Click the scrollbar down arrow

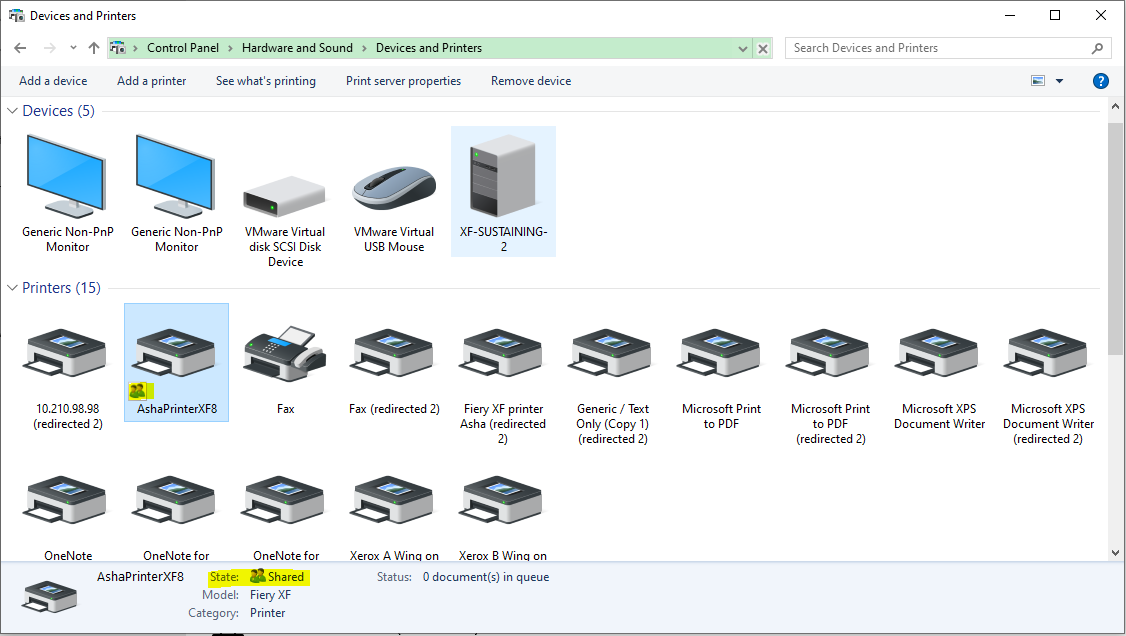1115,553
